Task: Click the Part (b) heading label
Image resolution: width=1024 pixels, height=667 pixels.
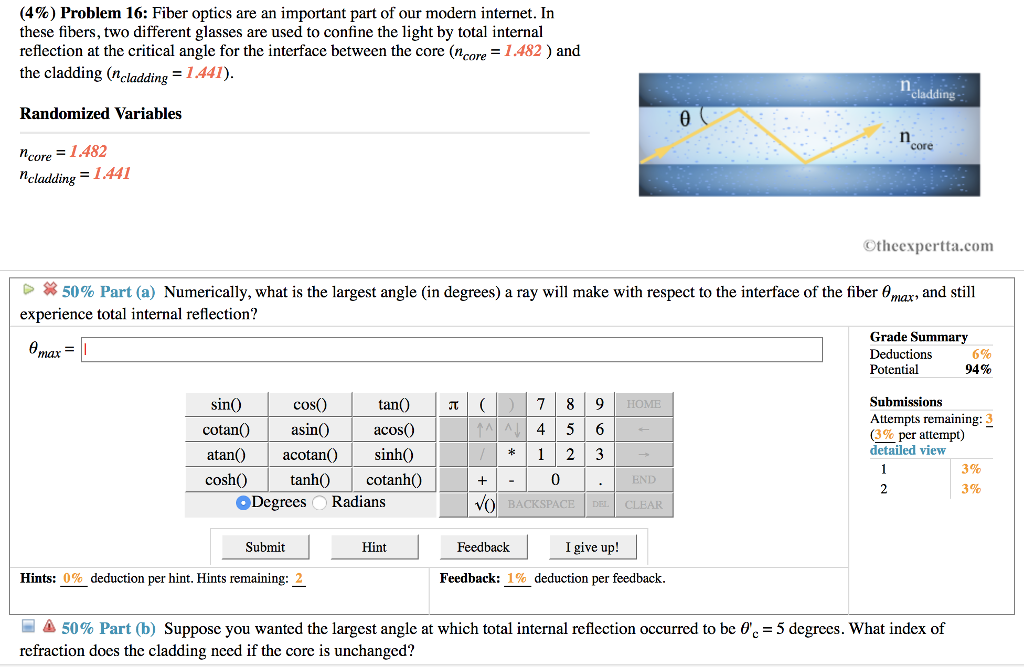Action: (109, 628)
